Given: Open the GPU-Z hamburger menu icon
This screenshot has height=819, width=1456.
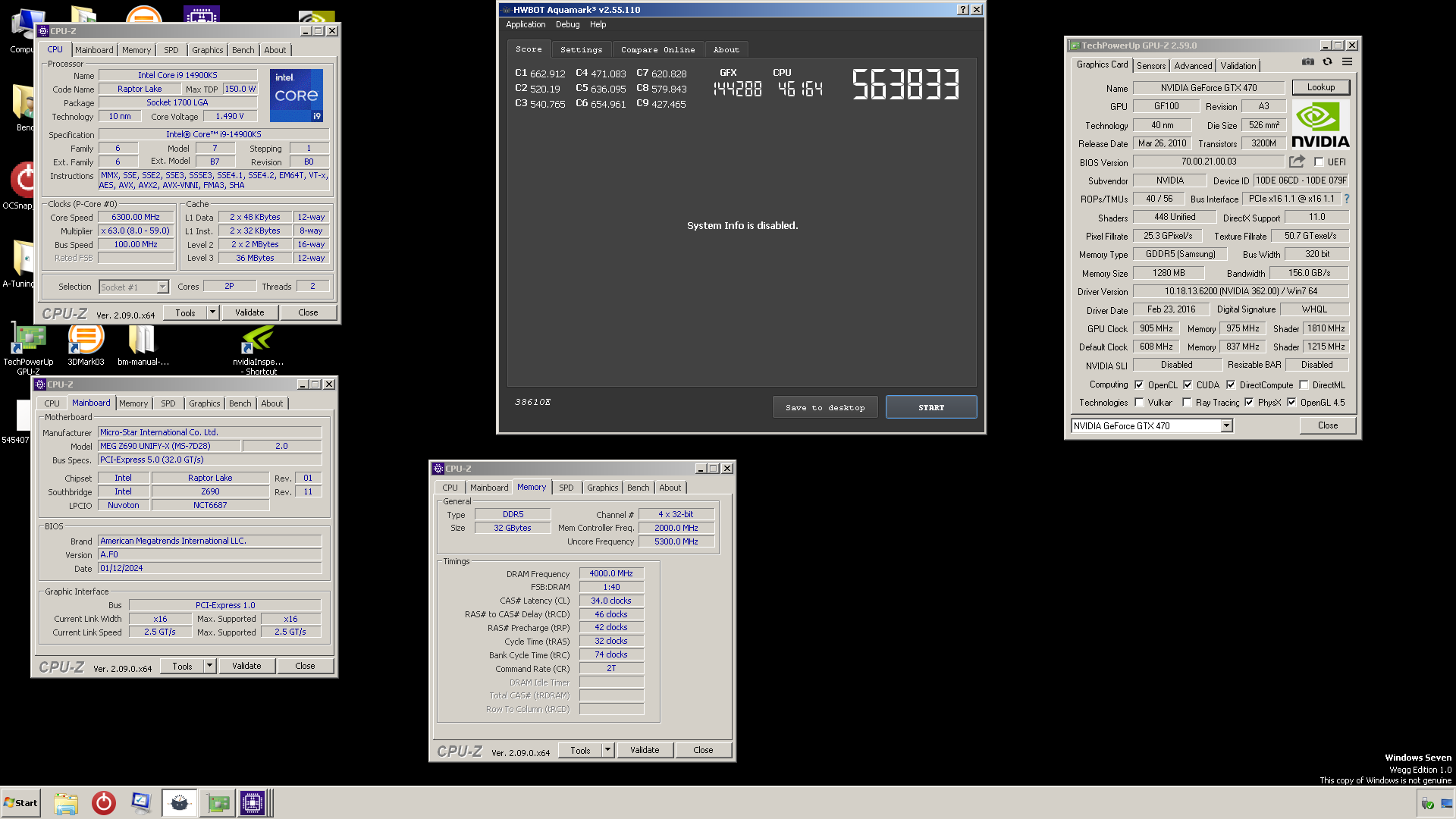Looking at the screenshot, I should (1347, 62).
